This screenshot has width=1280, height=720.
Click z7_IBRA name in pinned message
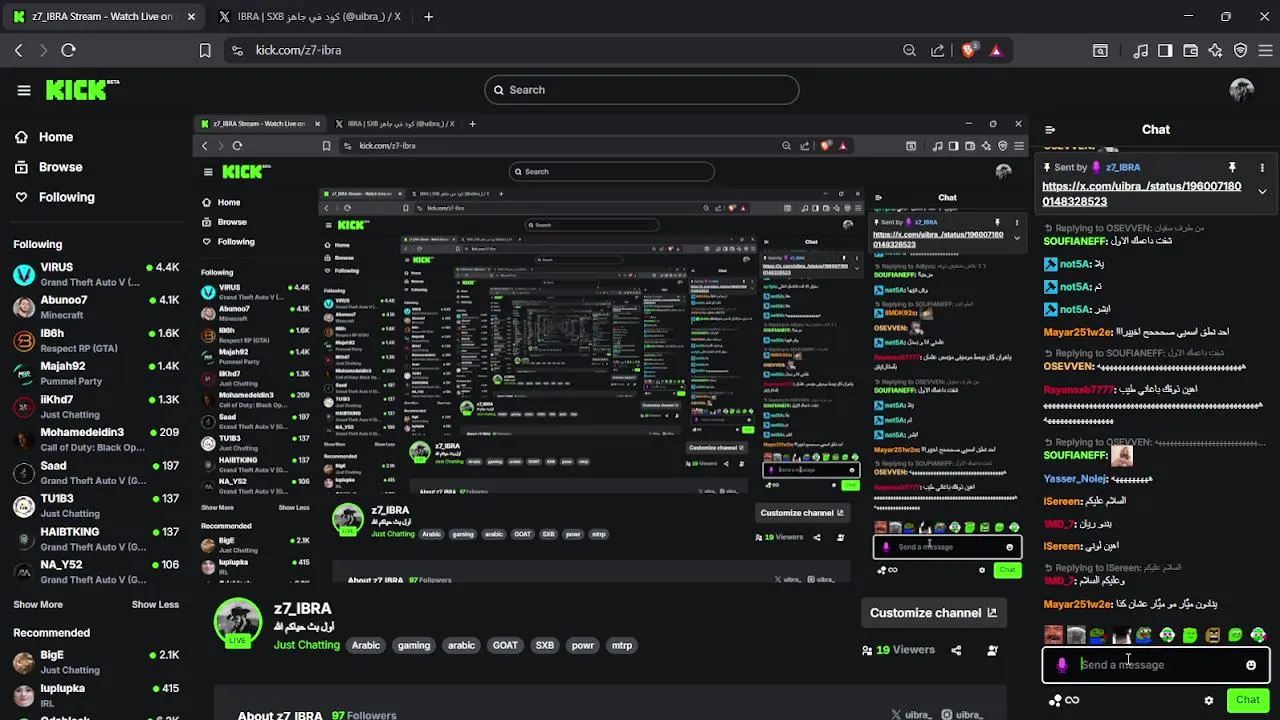(x=1123, y=167)
